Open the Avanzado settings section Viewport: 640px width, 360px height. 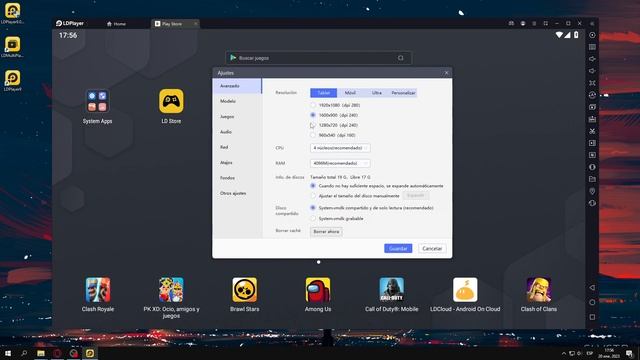pyautogui.click(x=237, y=86)
